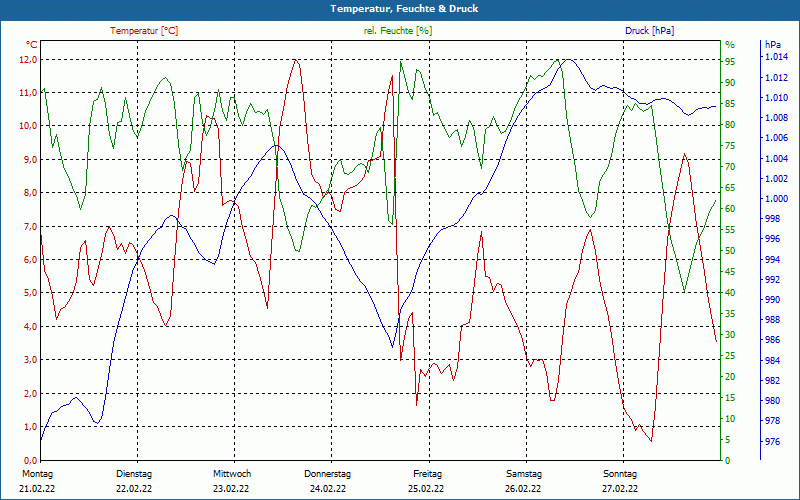The width and height of the screenshot is (800, 500).
Task: Click the Freitag 25.02.22 date label
Action: [x=426, y=481]
